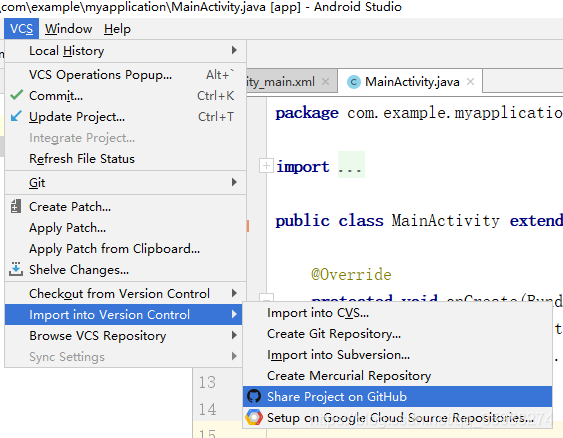This screenshot has height=438, width=563.
Task: Click the orange change marker in gutter
Action: tap(248, 226)
